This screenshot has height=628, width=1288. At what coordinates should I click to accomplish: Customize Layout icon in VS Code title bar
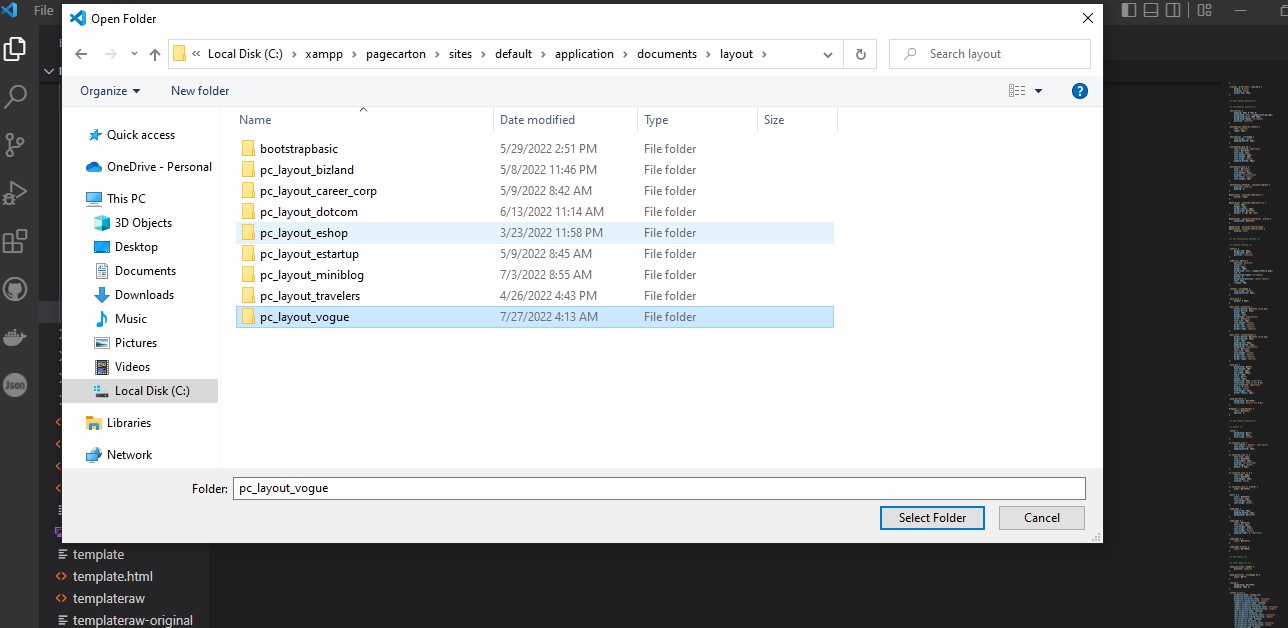tap(1205, 10)
